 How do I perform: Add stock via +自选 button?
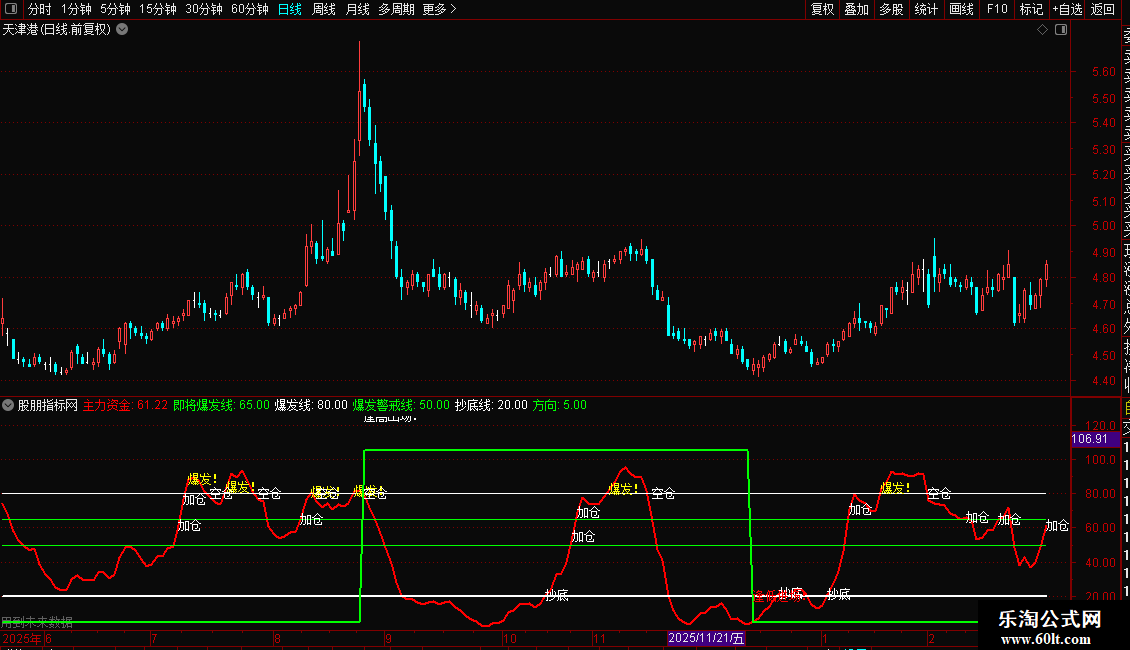(x=1067, y=9)
